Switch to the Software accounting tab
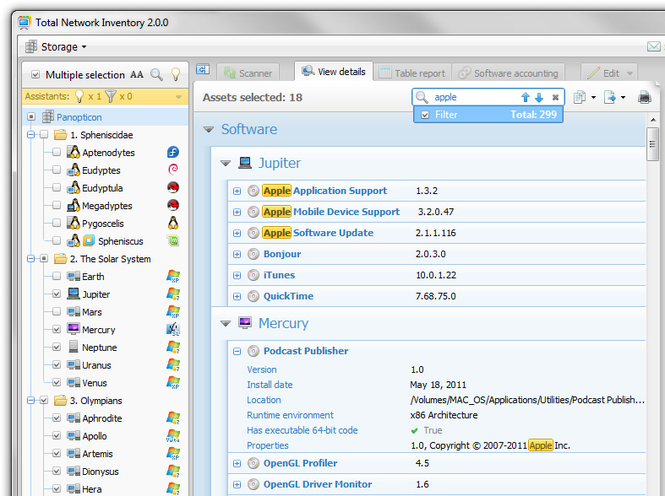This screenshot has width=665, height=496. pos(508,73)
